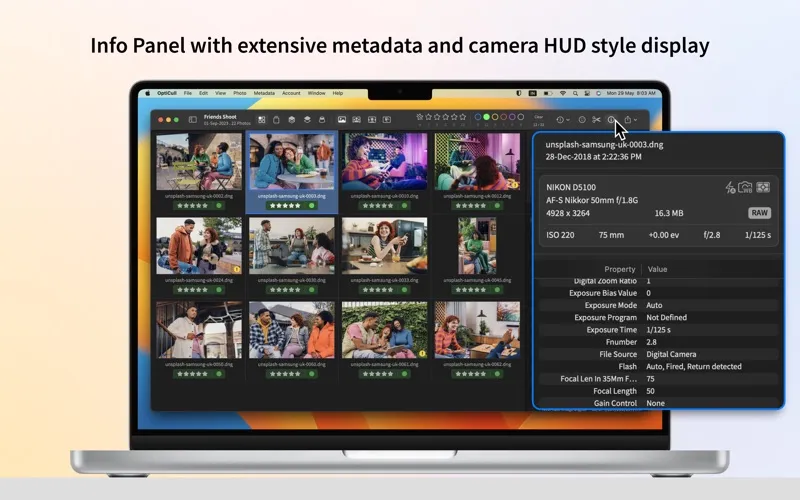The image size is (800, 500).
Task: Click the Value column header
Action: [x=657, y=269]
